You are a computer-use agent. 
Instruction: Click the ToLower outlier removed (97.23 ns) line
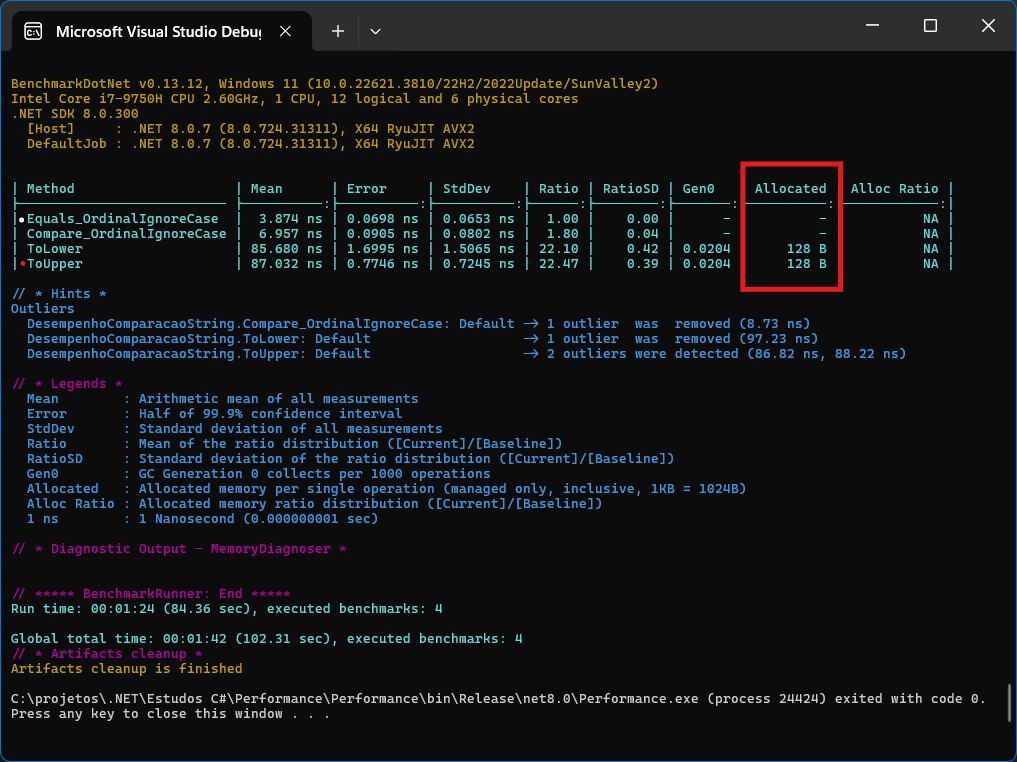422,339
